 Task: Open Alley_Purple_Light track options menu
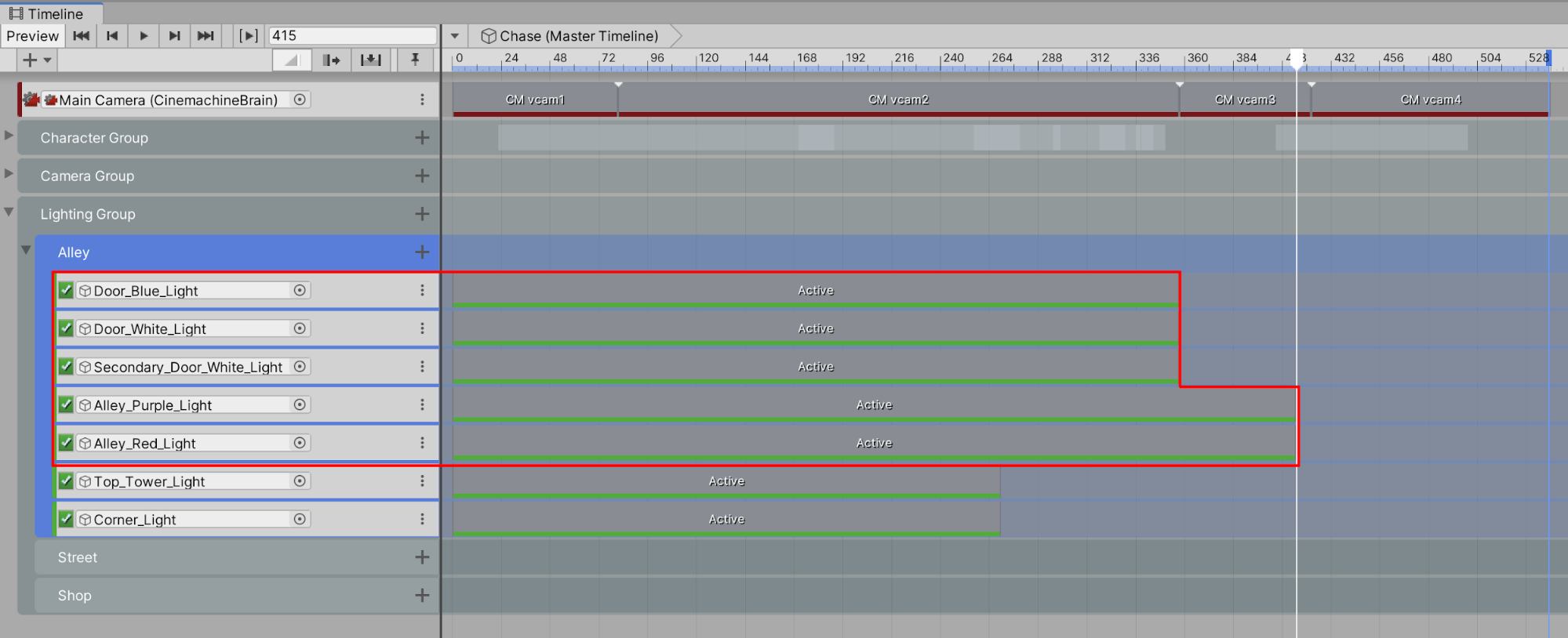click(422, 404)
